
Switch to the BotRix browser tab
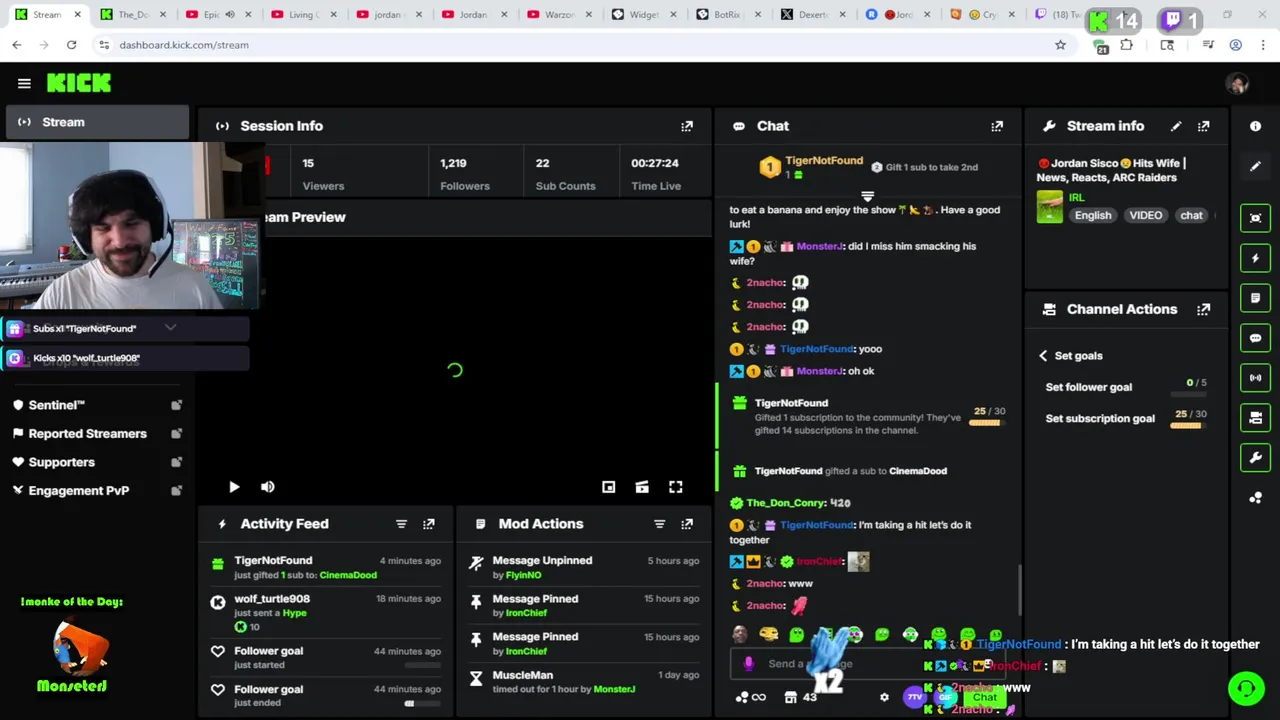point(728,14)
